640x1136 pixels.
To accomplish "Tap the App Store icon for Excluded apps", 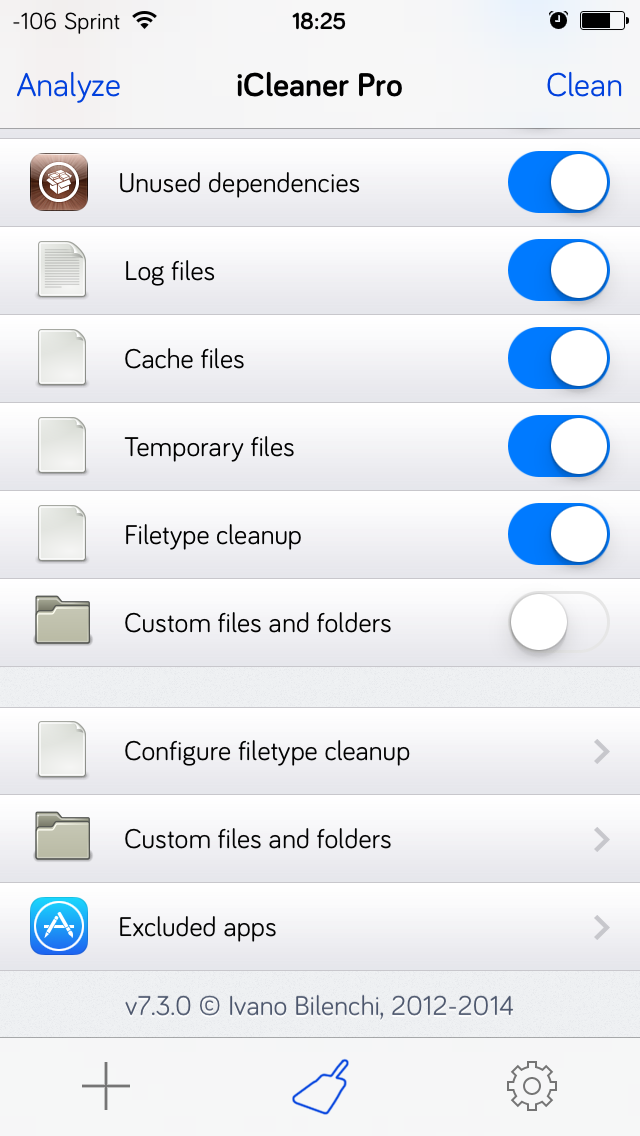I will coord(59,926).
